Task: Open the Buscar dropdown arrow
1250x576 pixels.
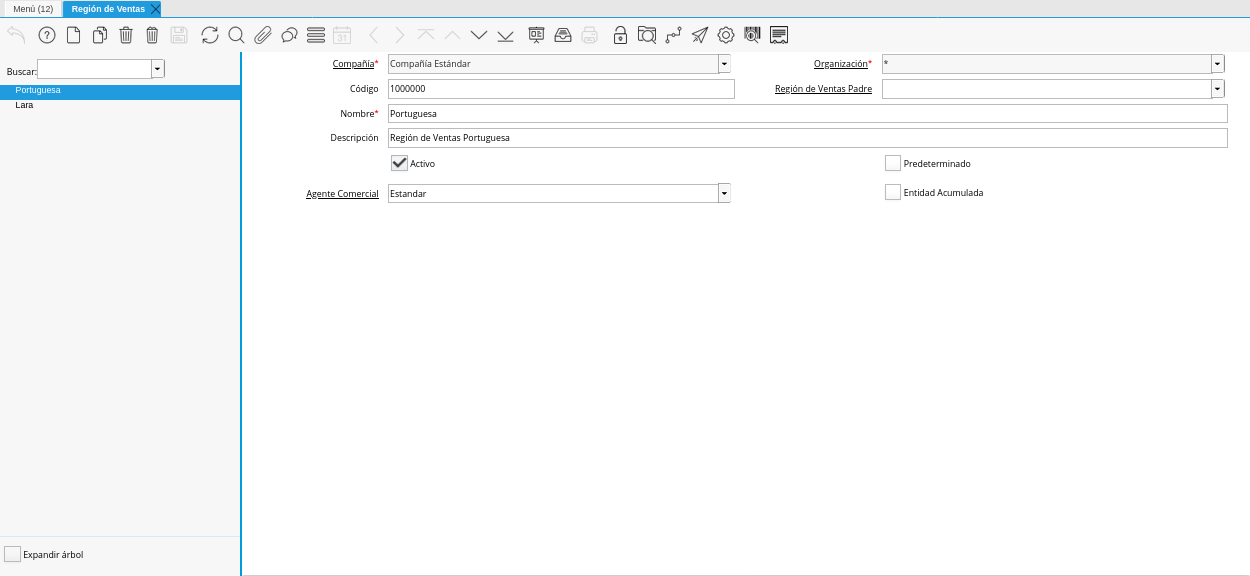Action: pyautogui.click(x=158, y=69)
